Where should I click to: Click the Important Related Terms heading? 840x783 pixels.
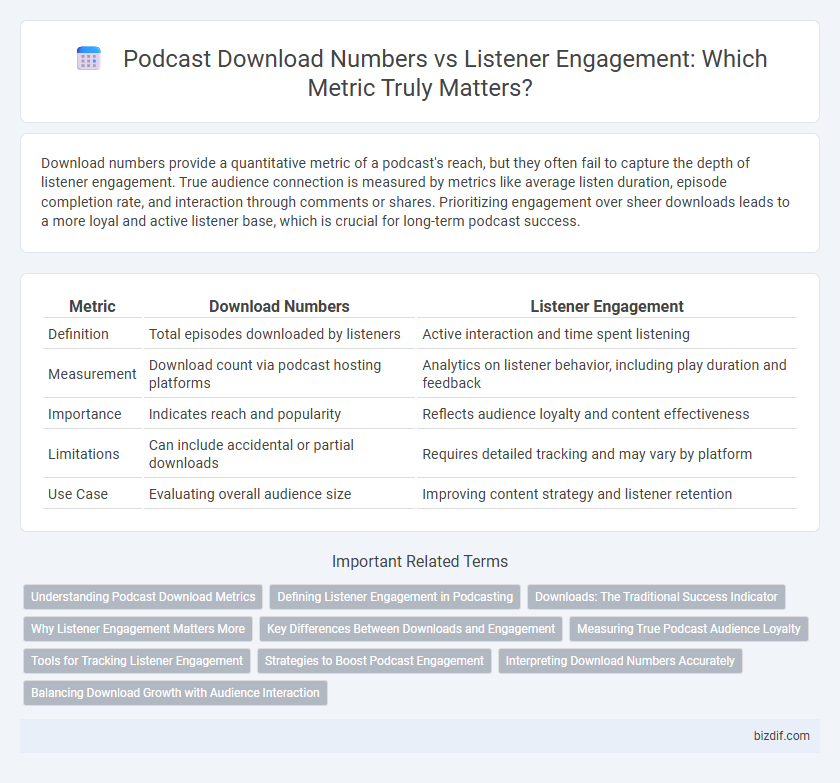coord(420,561)
